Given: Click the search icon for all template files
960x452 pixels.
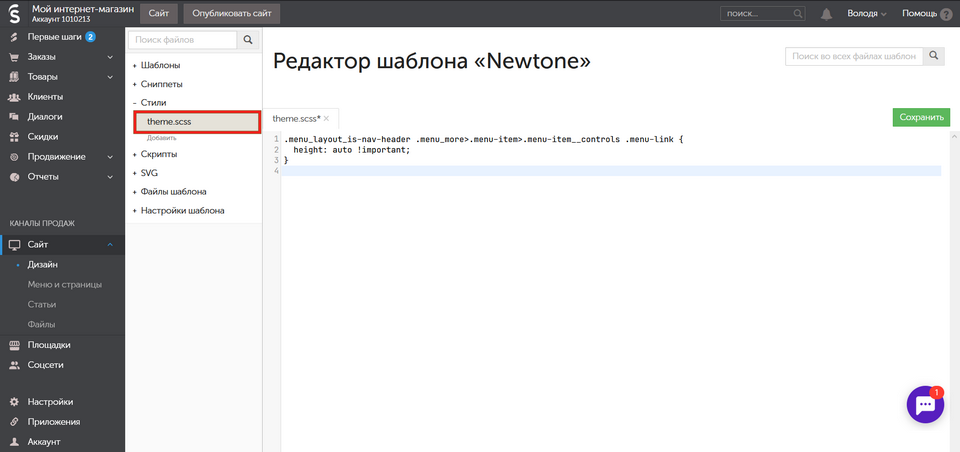Looking at the screenshot, I should point(934,57).
